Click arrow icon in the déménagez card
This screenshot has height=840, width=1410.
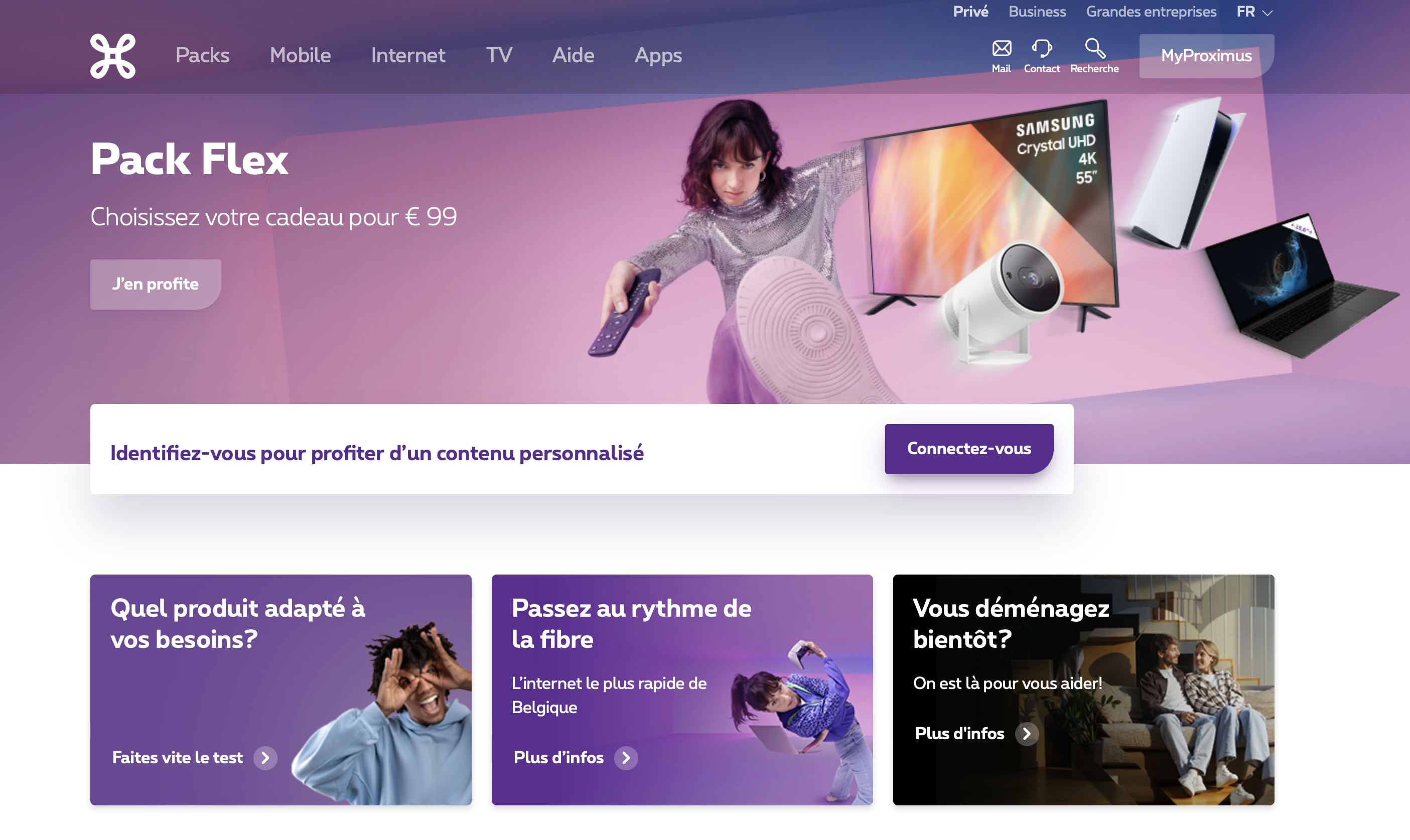[x=1026, y=734]
